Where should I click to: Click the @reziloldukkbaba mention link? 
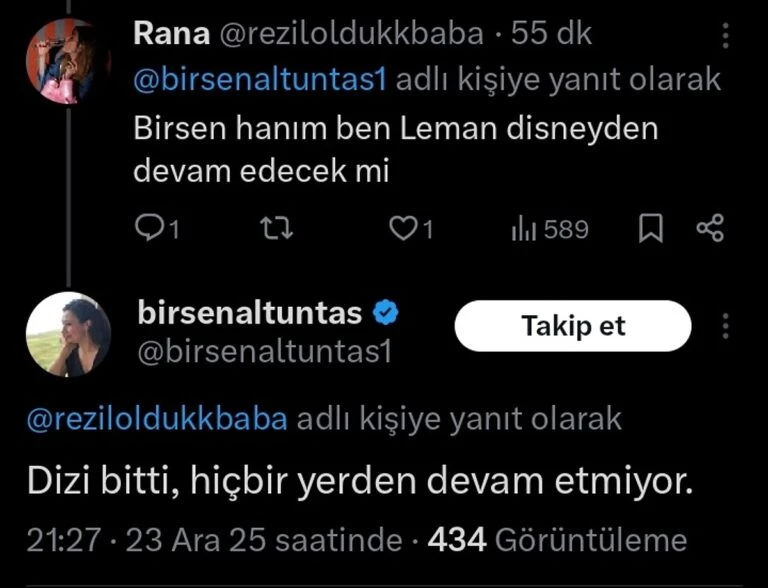click(156, 418)
